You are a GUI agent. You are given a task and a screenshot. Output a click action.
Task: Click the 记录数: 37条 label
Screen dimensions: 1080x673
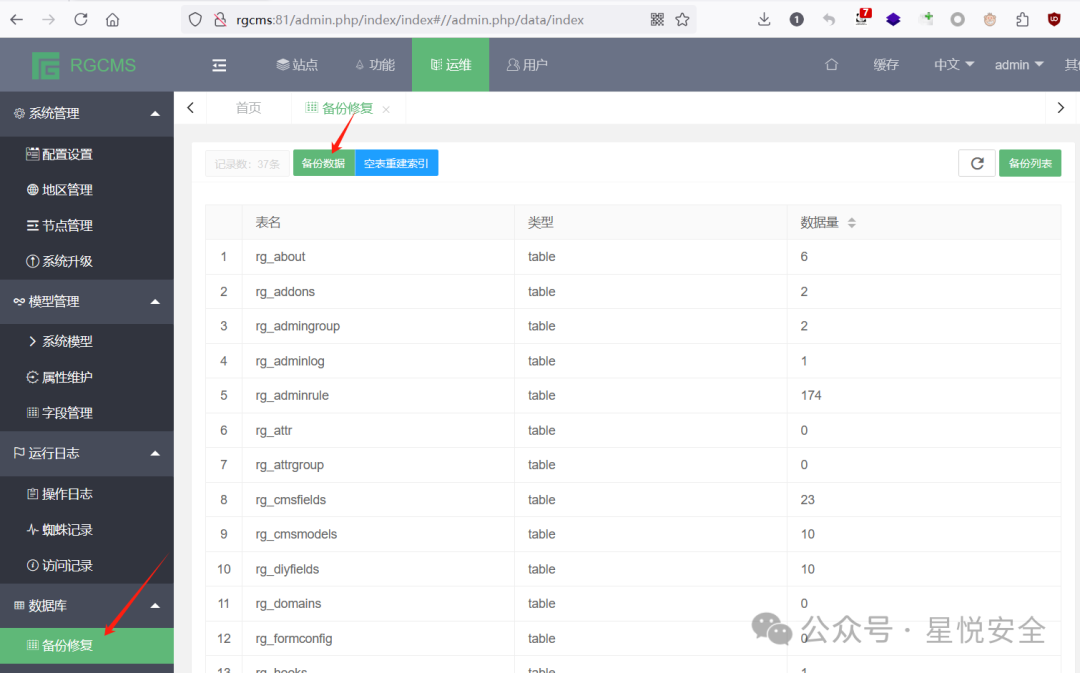(x=247, y=164)
